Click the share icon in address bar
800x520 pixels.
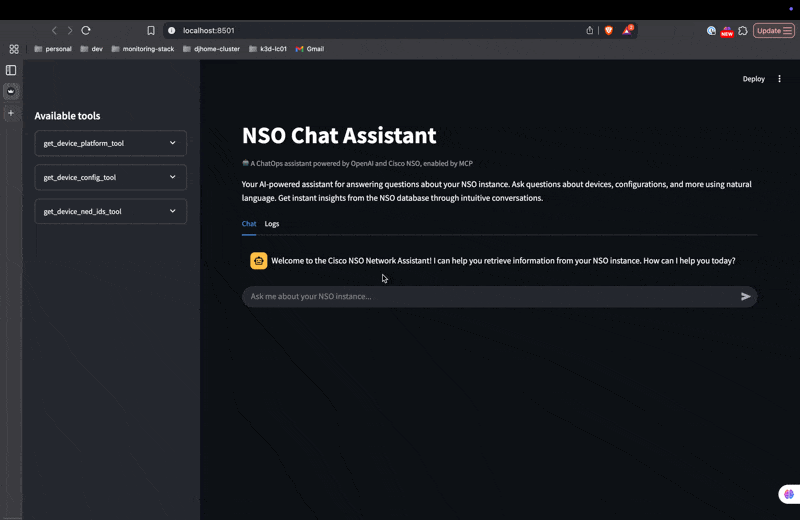pyautogui.click(x=589, y=31)
